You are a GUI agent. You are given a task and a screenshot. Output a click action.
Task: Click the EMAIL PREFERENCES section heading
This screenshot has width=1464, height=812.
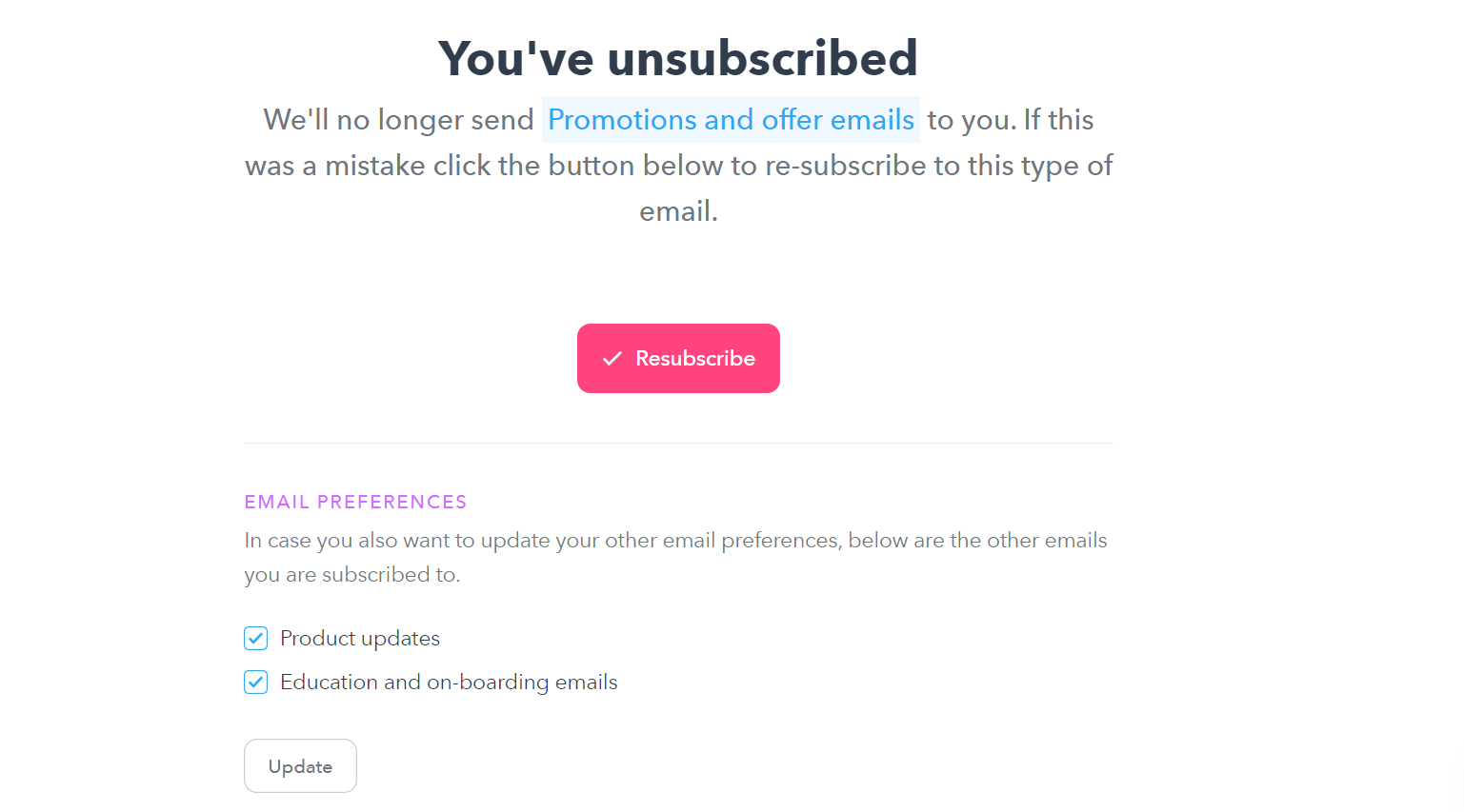coord(355,502)
